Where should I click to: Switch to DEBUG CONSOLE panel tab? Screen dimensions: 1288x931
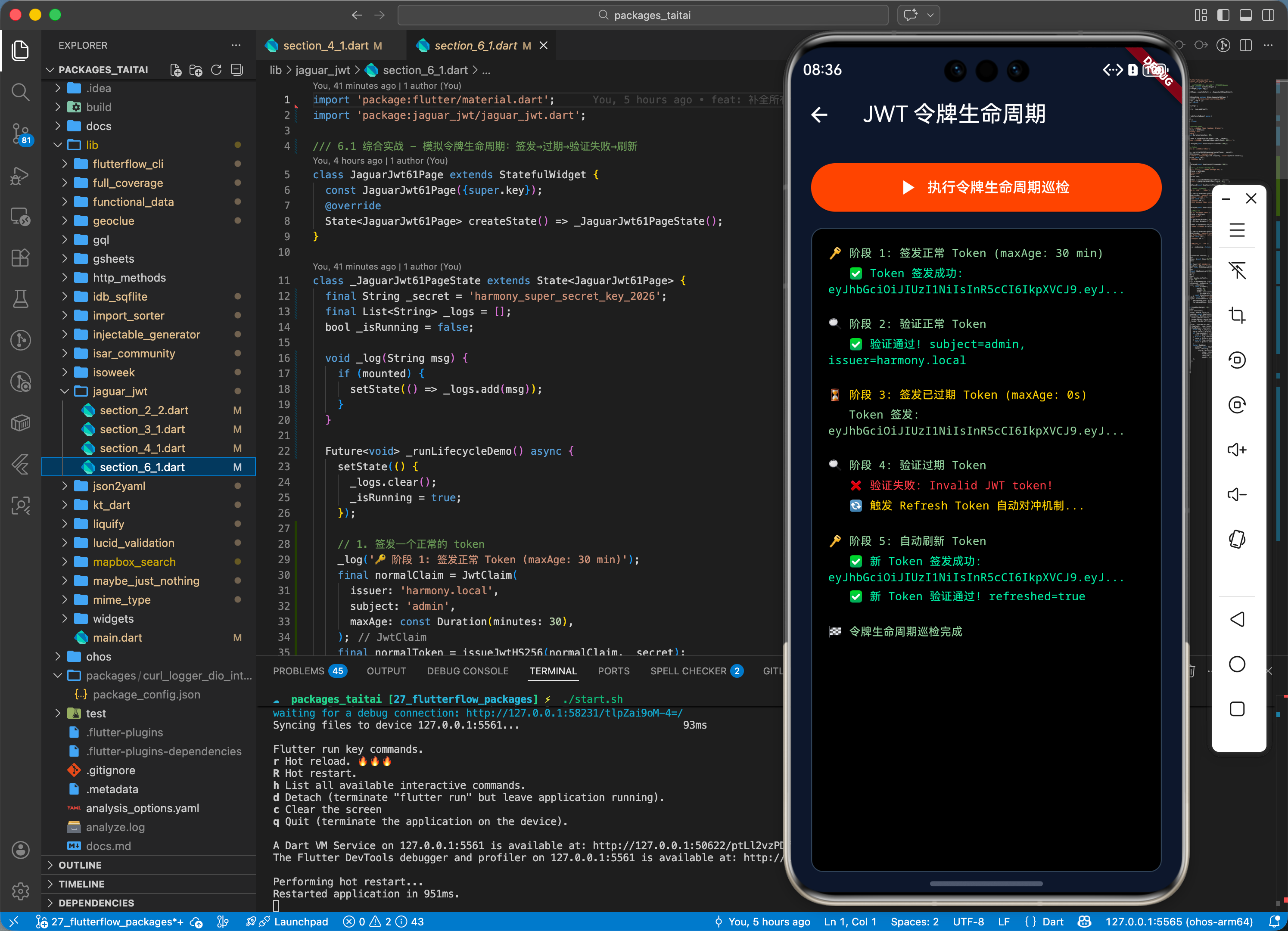(467, 671)
